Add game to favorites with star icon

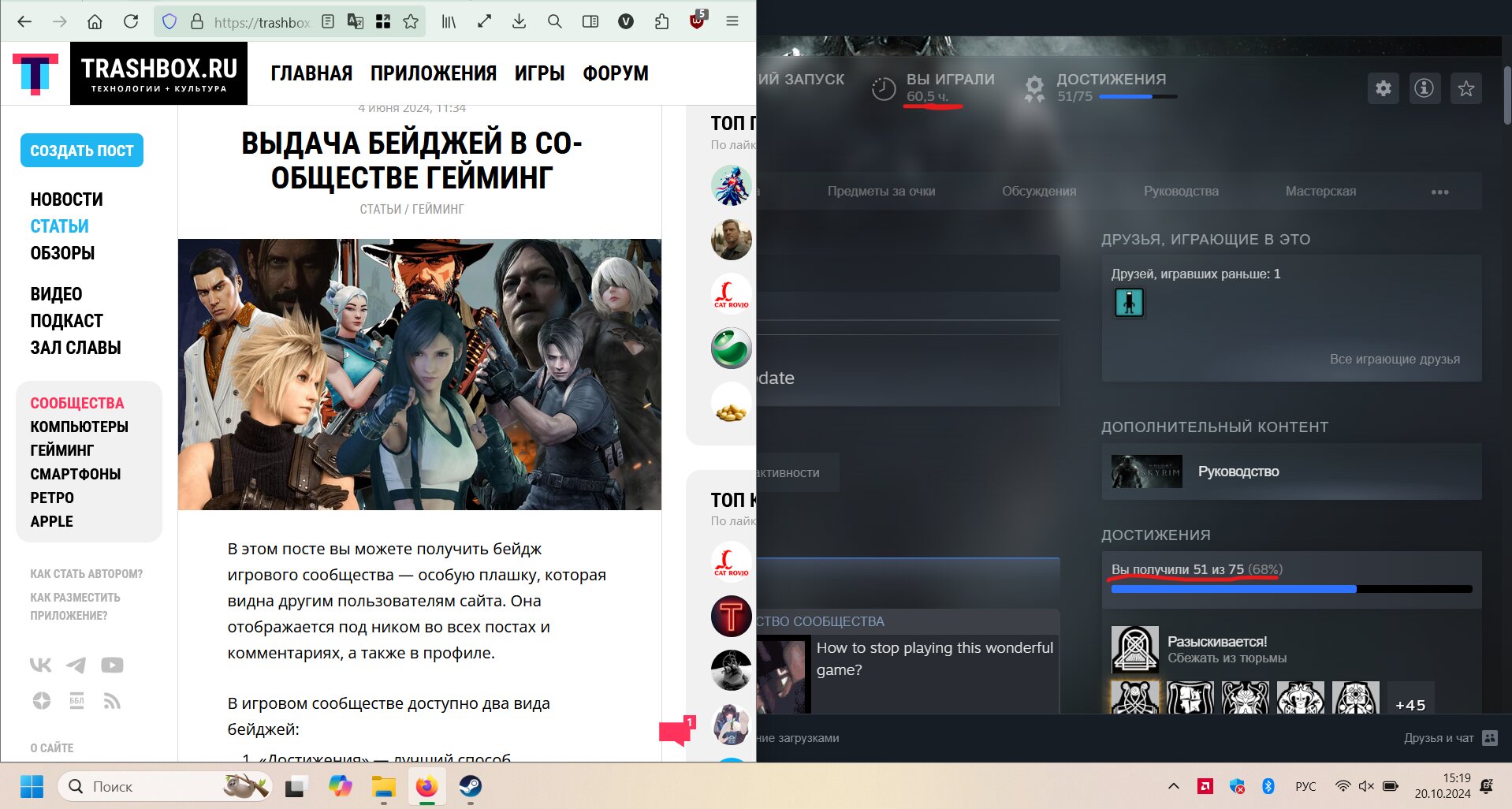[x=1465, y=88]
